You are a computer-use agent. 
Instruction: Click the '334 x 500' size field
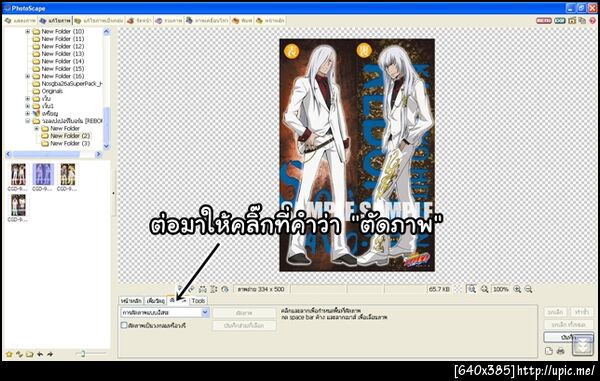[261, 289]
